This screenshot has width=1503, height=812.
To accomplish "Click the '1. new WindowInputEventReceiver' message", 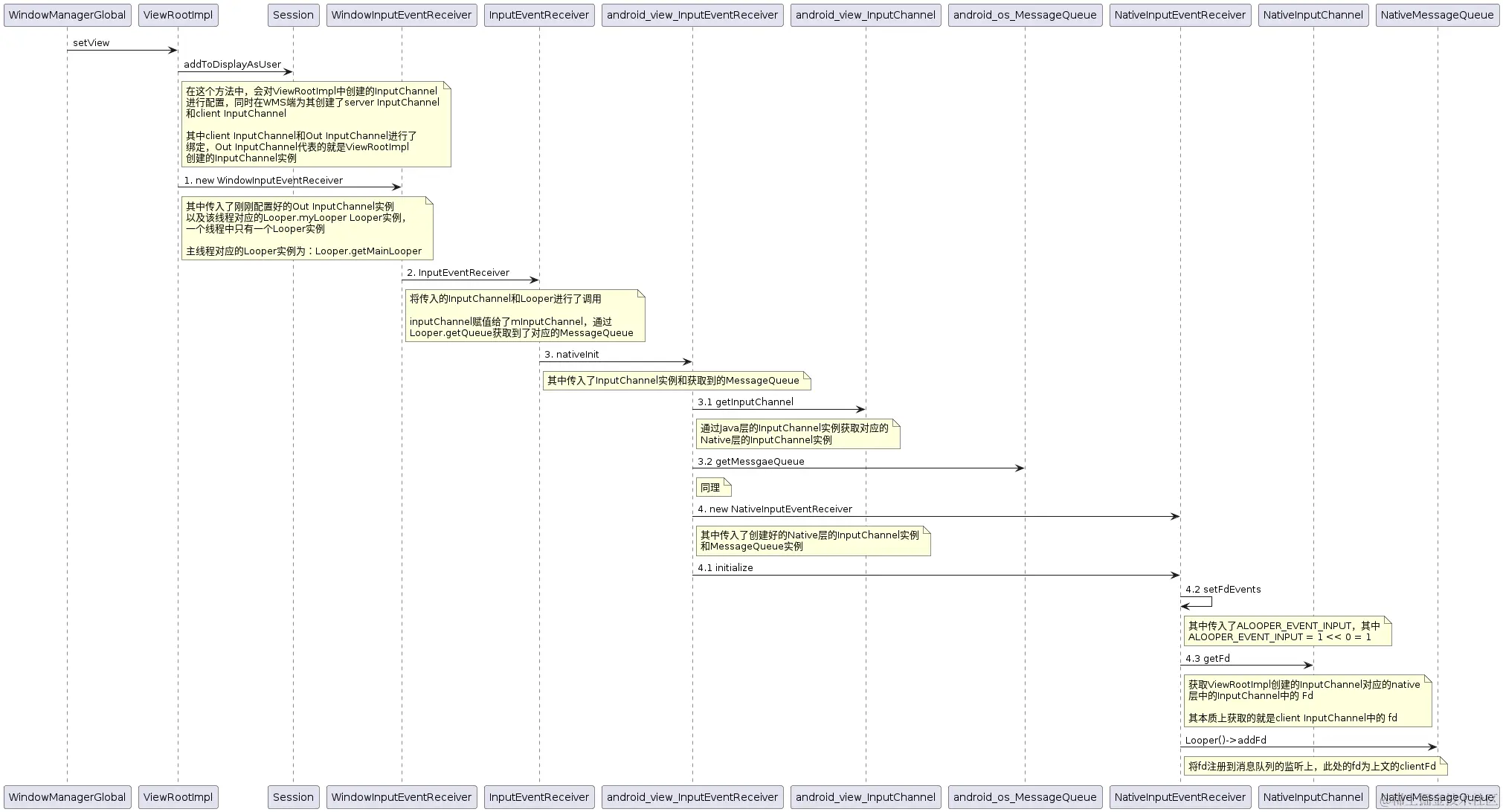I will pyautogui.click(x=263, y=180).
